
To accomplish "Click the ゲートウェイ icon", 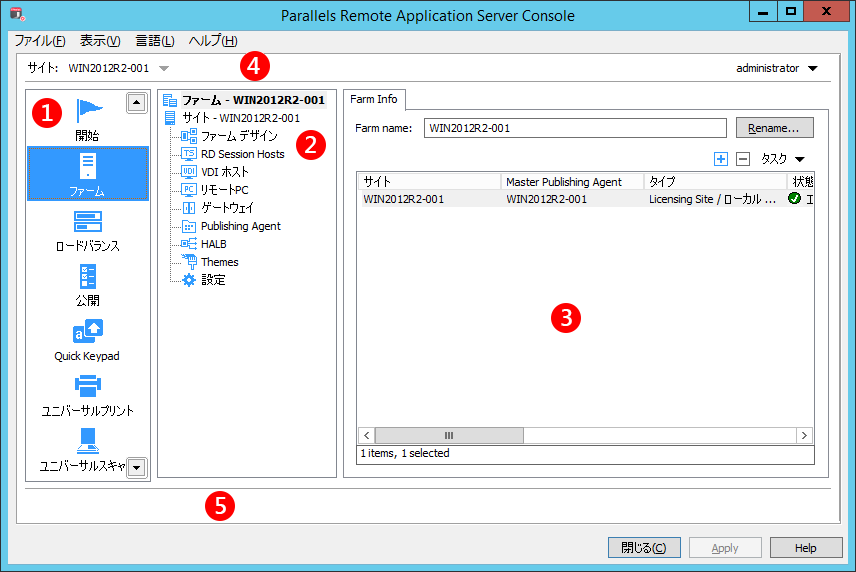I will pos(189,208).
